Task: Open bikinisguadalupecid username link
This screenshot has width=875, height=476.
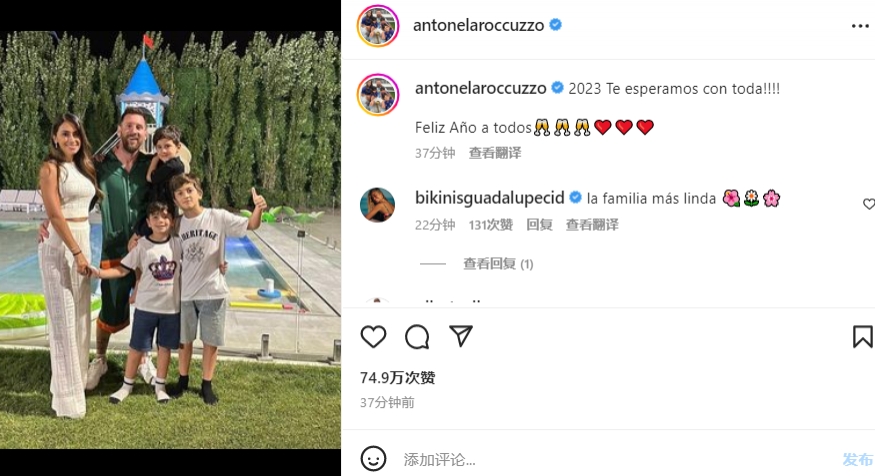Action: click(489, 198)
